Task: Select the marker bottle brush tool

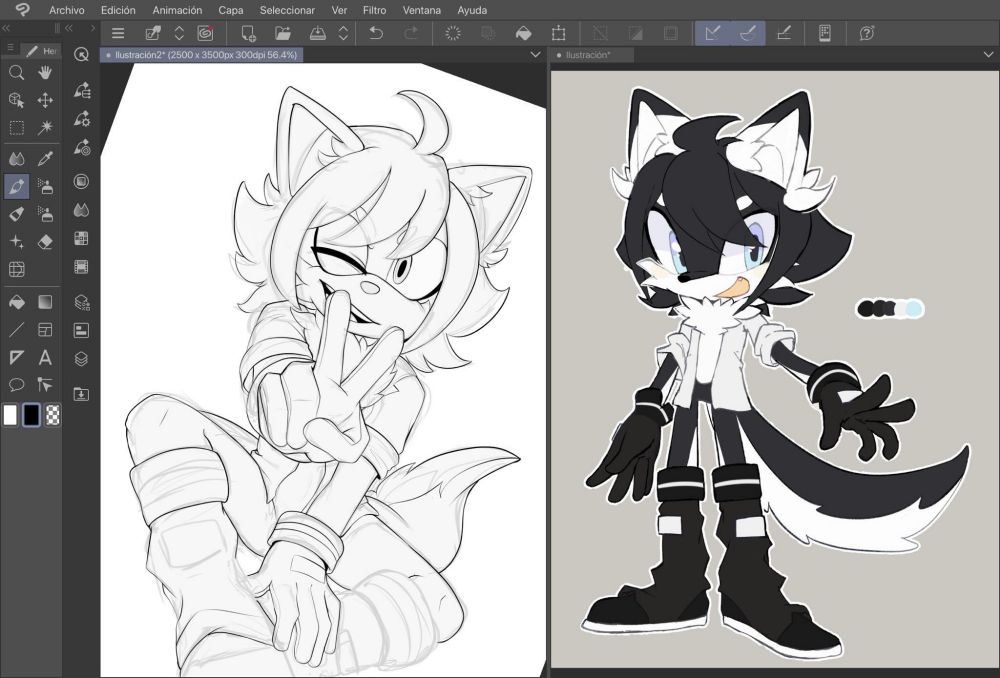Action: (17, 214)
